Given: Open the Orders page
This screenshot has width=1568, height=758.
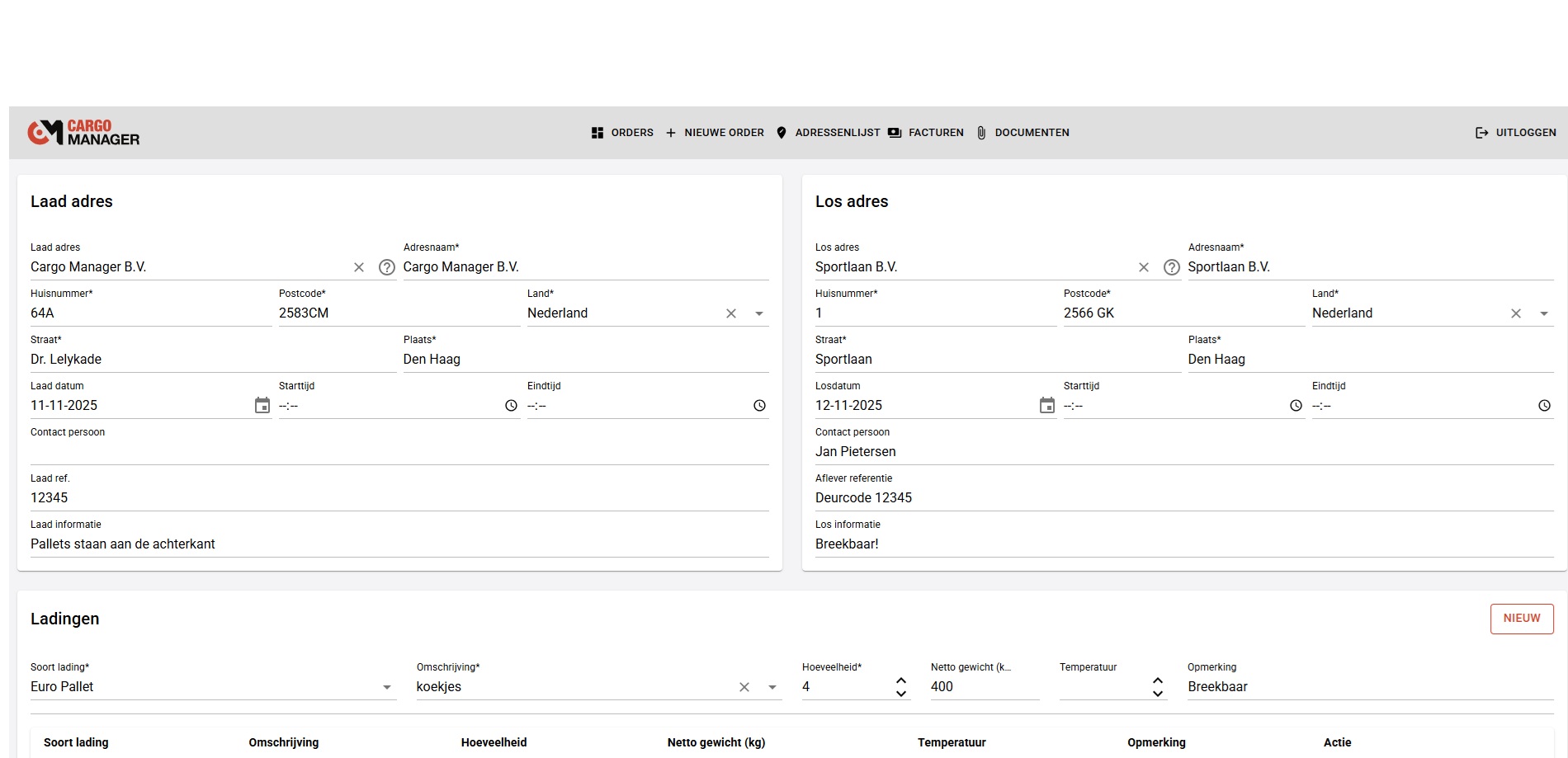Looking at the screenshot, I should click(x=622, y=133).
